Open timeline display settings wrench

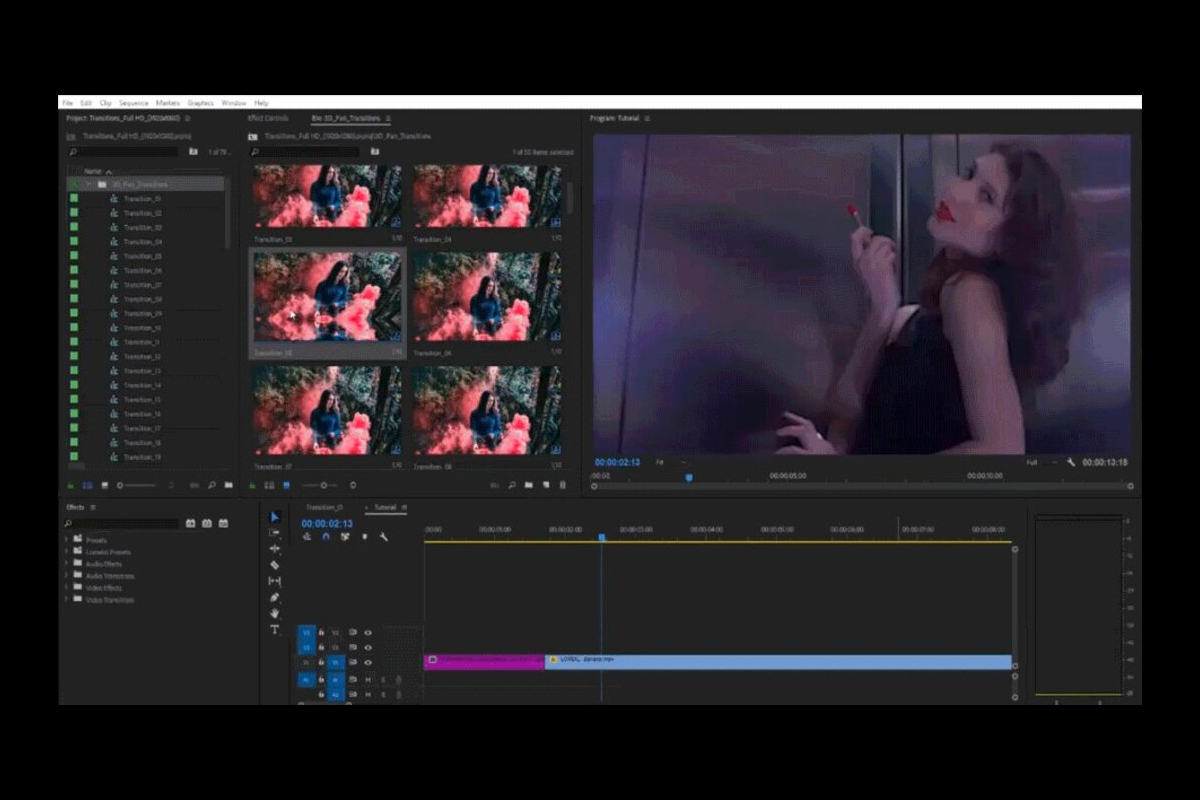pyautogui.click(x=383, y=537)
